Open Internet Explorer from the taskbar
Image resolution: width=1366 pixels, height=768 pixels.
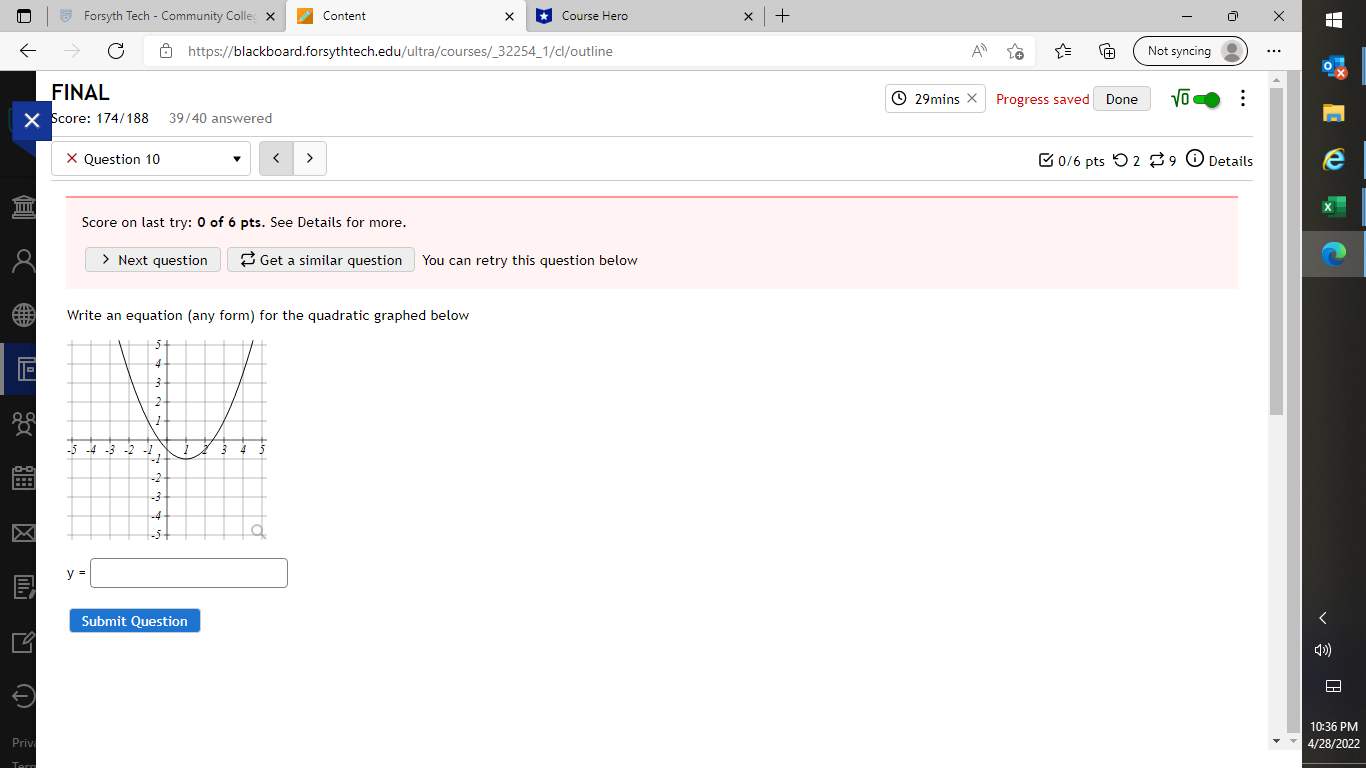tap(1334, 159)
